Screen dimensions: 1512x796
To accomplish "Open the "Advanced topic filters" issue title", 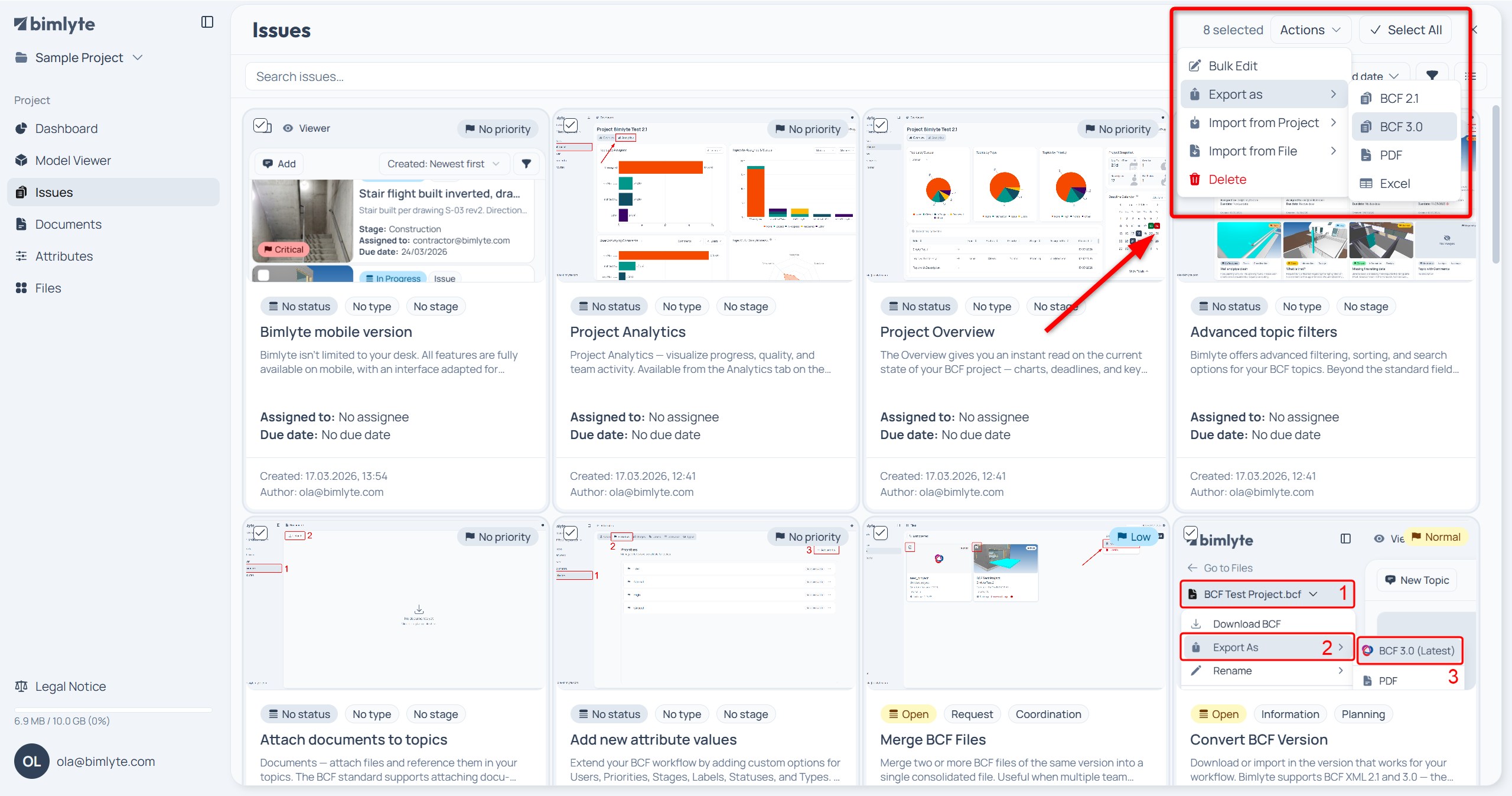I will click(x=1263, y=332).
